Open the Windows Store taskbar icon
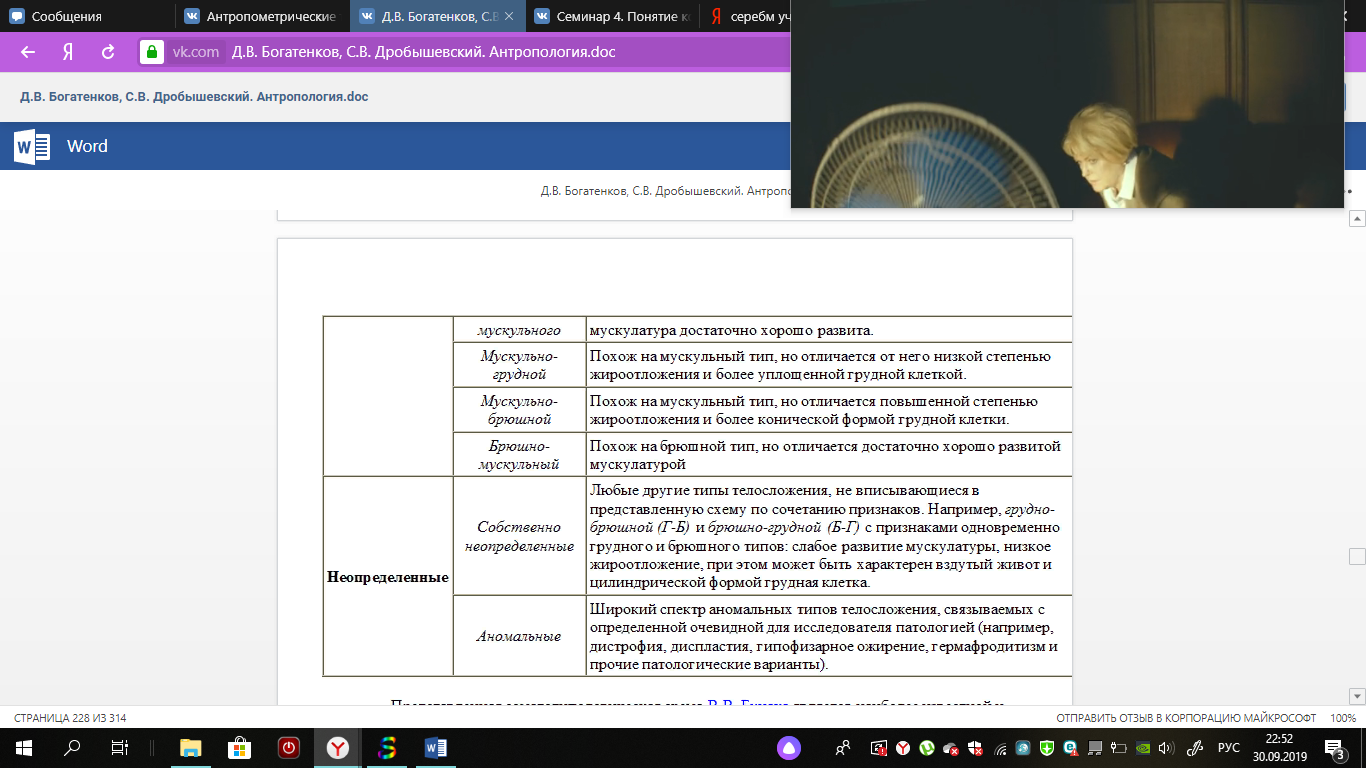Screen dimensions: 1366x768 pos(240,747)
